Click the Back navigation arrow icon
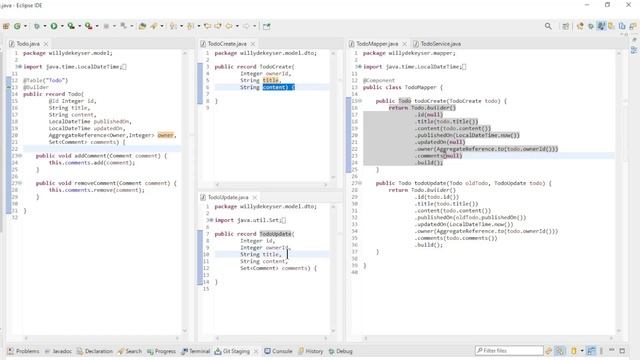The width and height of the screenshot is (640, 360). (229, 26)
